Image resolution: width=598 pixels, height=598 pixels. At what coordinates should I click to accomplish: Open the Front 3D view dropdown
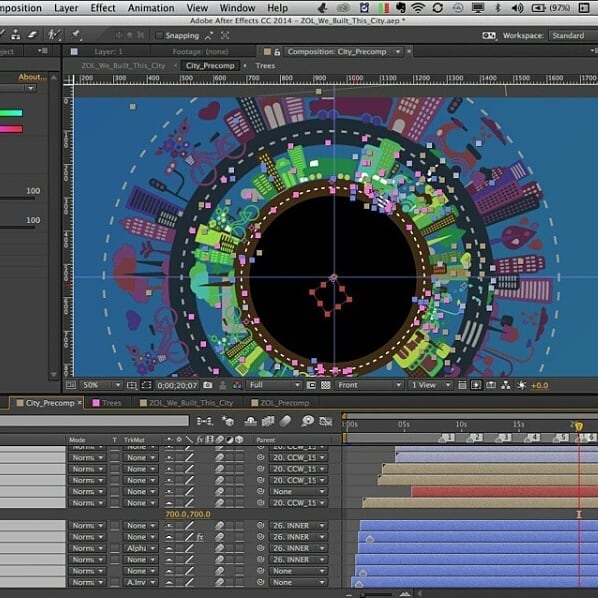[369, 385]
